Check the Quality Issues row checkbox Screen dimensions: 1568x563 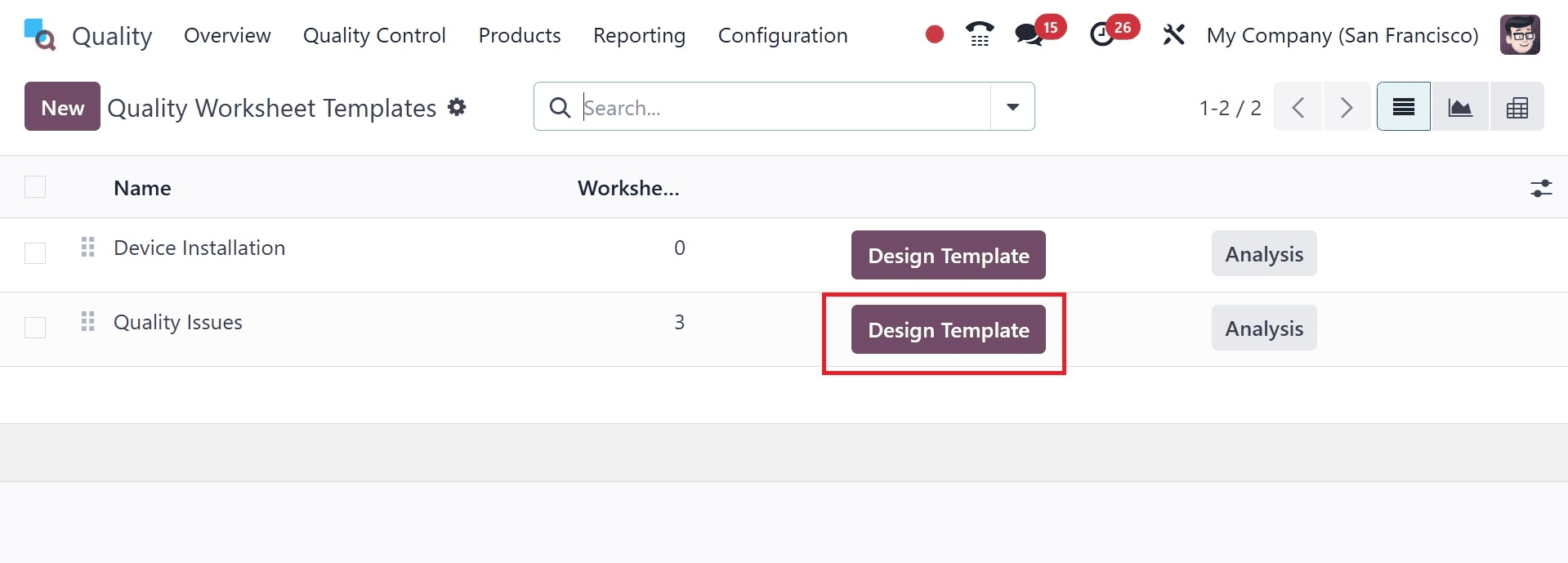(x=35, y=328)
